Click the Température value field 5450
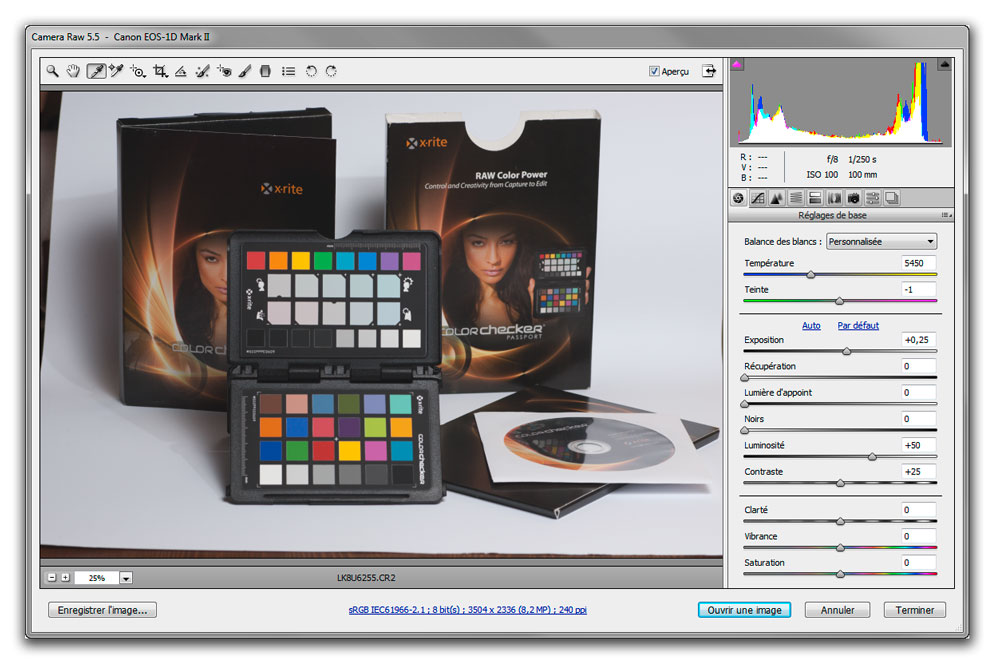Image resolution: width=1000 pixels, height=670 pixels. pos(918,263)
